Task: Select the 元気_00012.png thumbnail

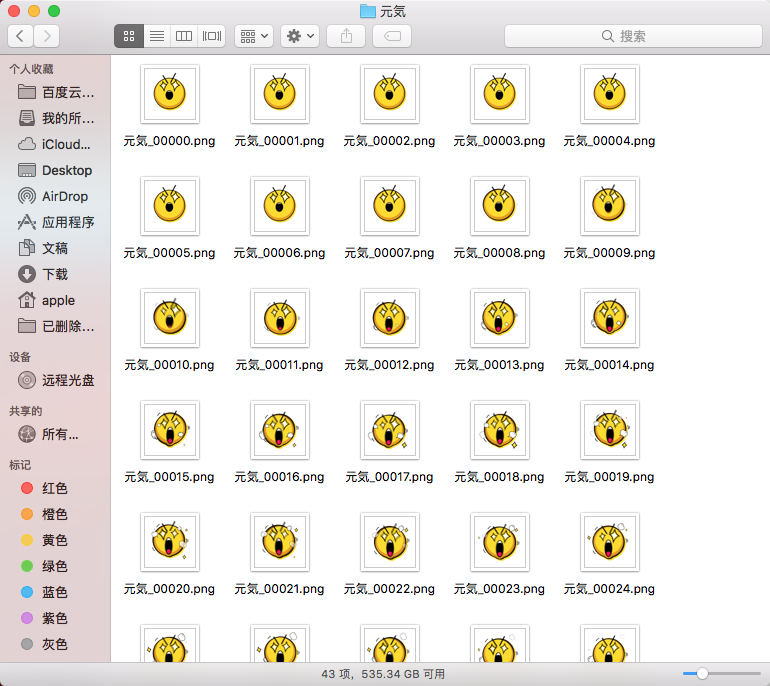Action: pyautogui.click(x=389, y=319)
